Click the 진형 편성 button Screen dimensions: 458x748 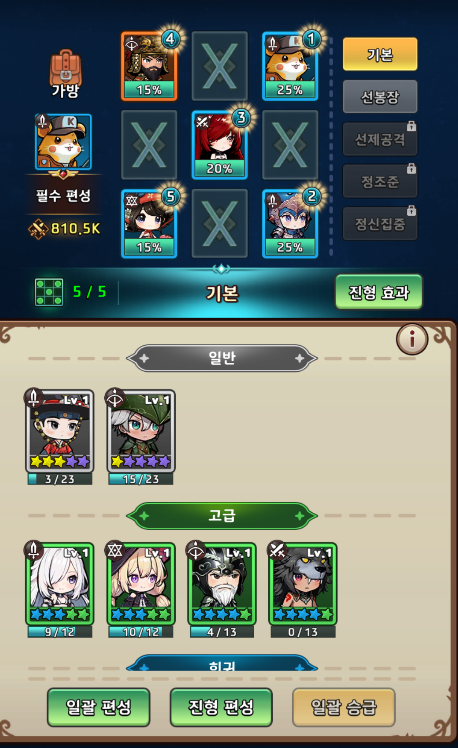221,707
